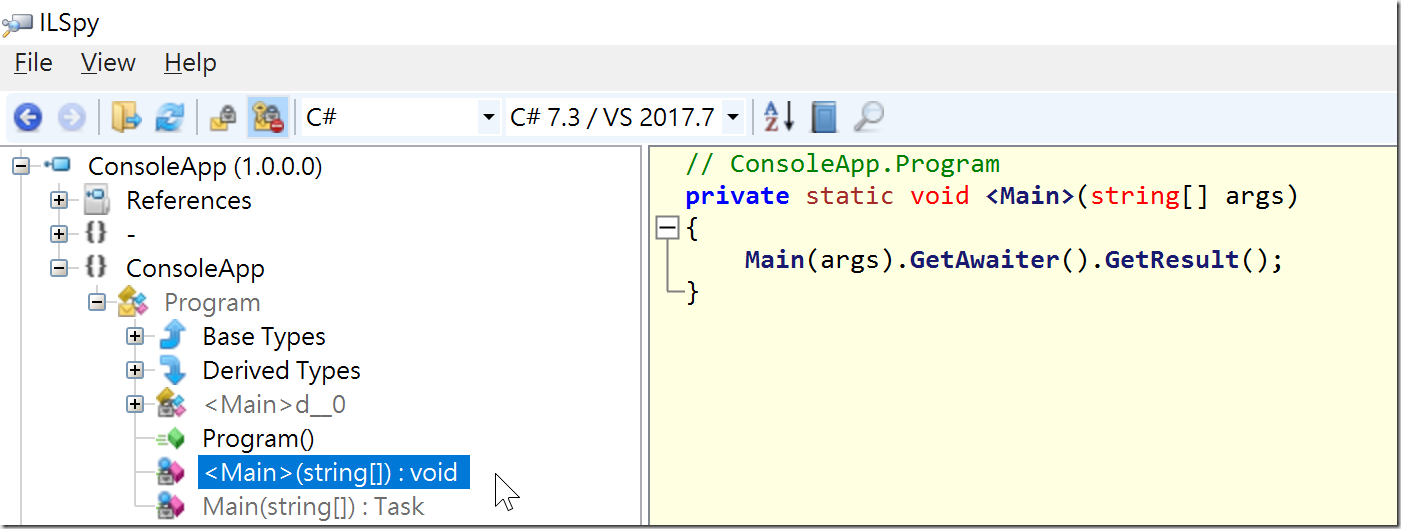The image size is (1401, 529).
Task: Click the braces icon of "-" namespace
Action: click(x=96, y=234)
